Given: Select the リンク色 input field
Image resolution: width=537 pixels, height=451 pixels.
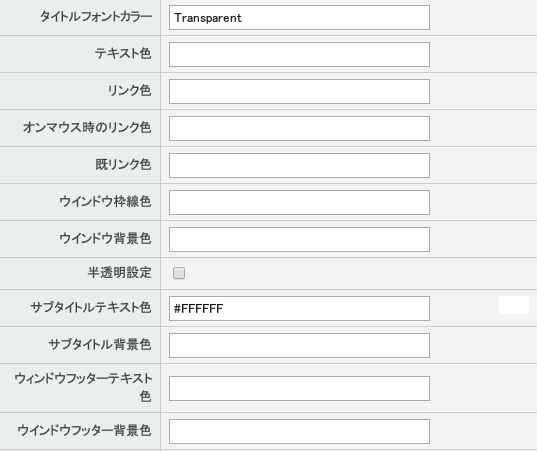Looking at the screenshot, I should pos(299,91).
